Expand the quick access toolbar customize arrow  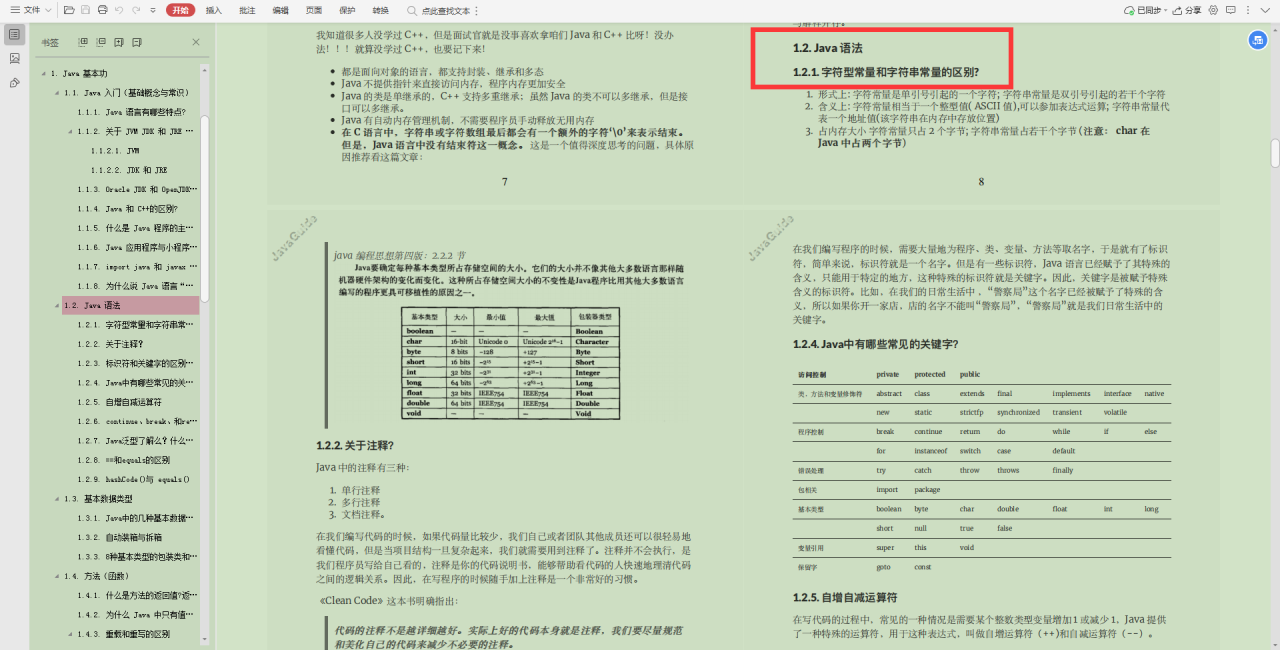coord(151,10)
